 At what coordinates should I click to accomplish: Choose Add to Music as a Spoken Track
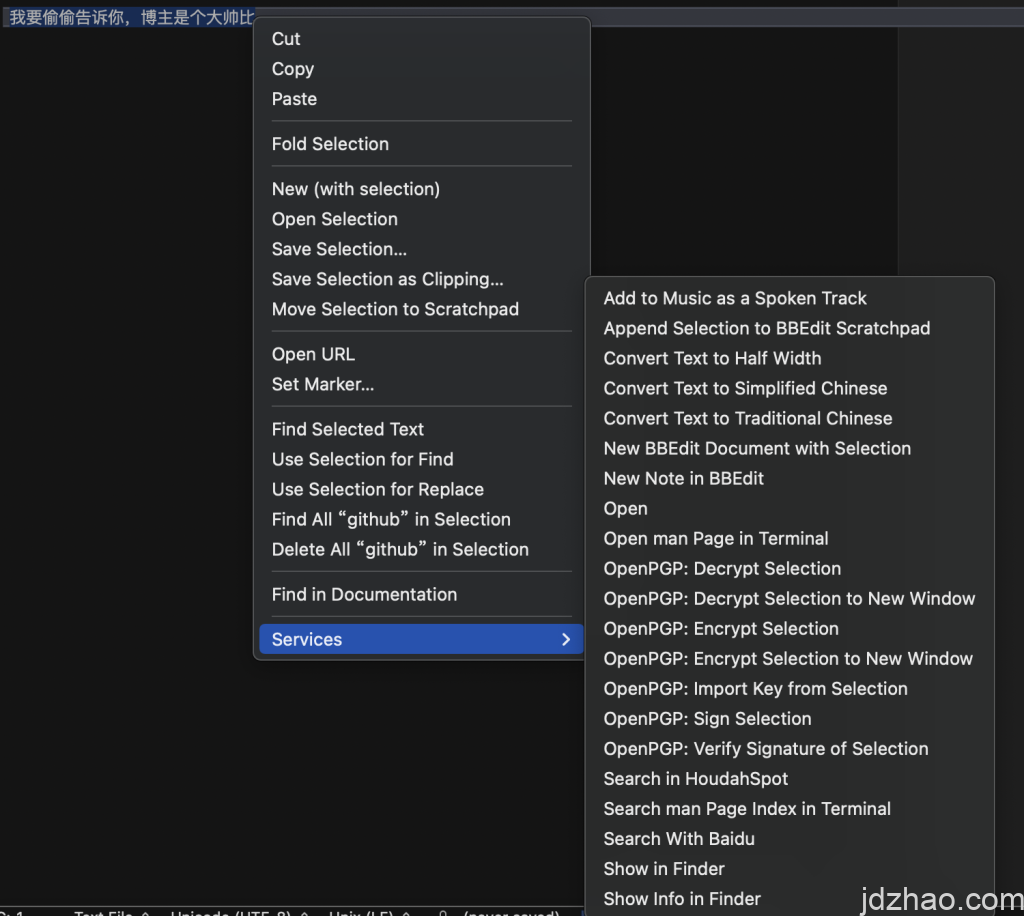735,298
